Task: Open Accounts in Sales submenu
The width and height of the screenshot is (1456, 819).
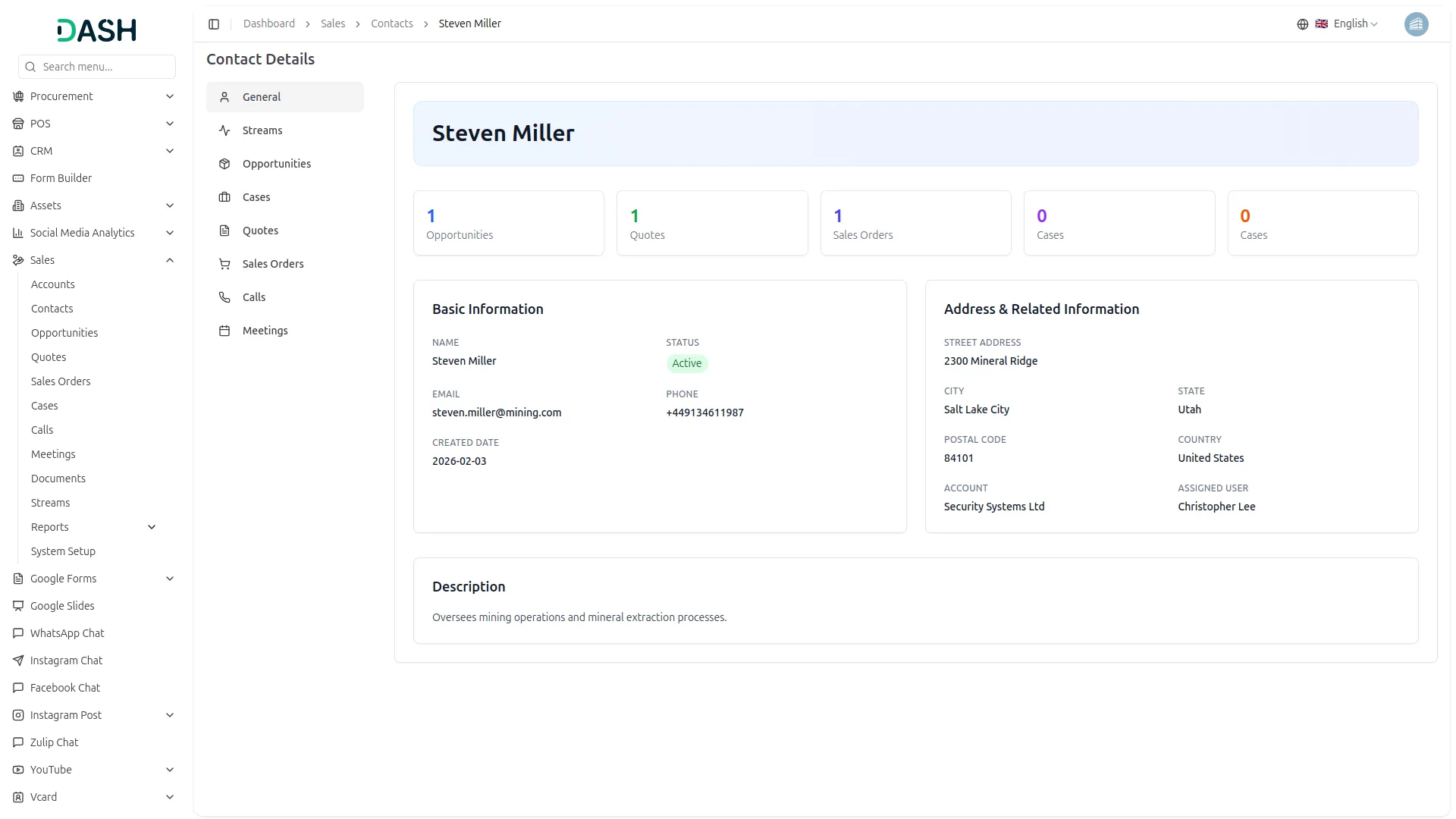Action: click(53, 284)
